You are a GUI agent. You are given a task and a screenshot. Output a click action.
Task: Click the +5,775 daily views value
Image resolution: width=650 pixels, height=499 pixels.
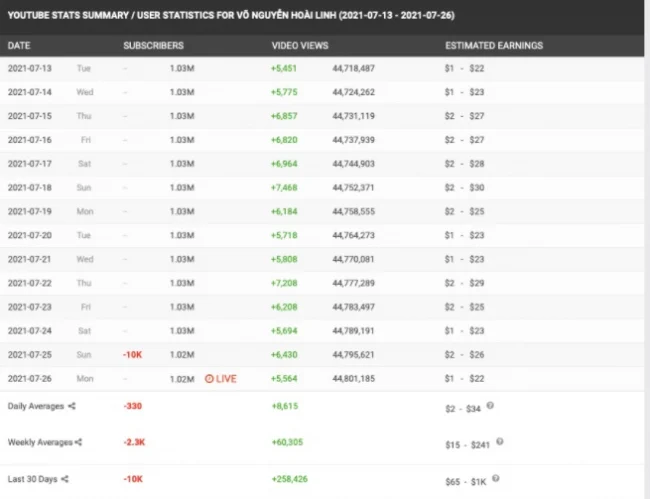tap(284, 92)
